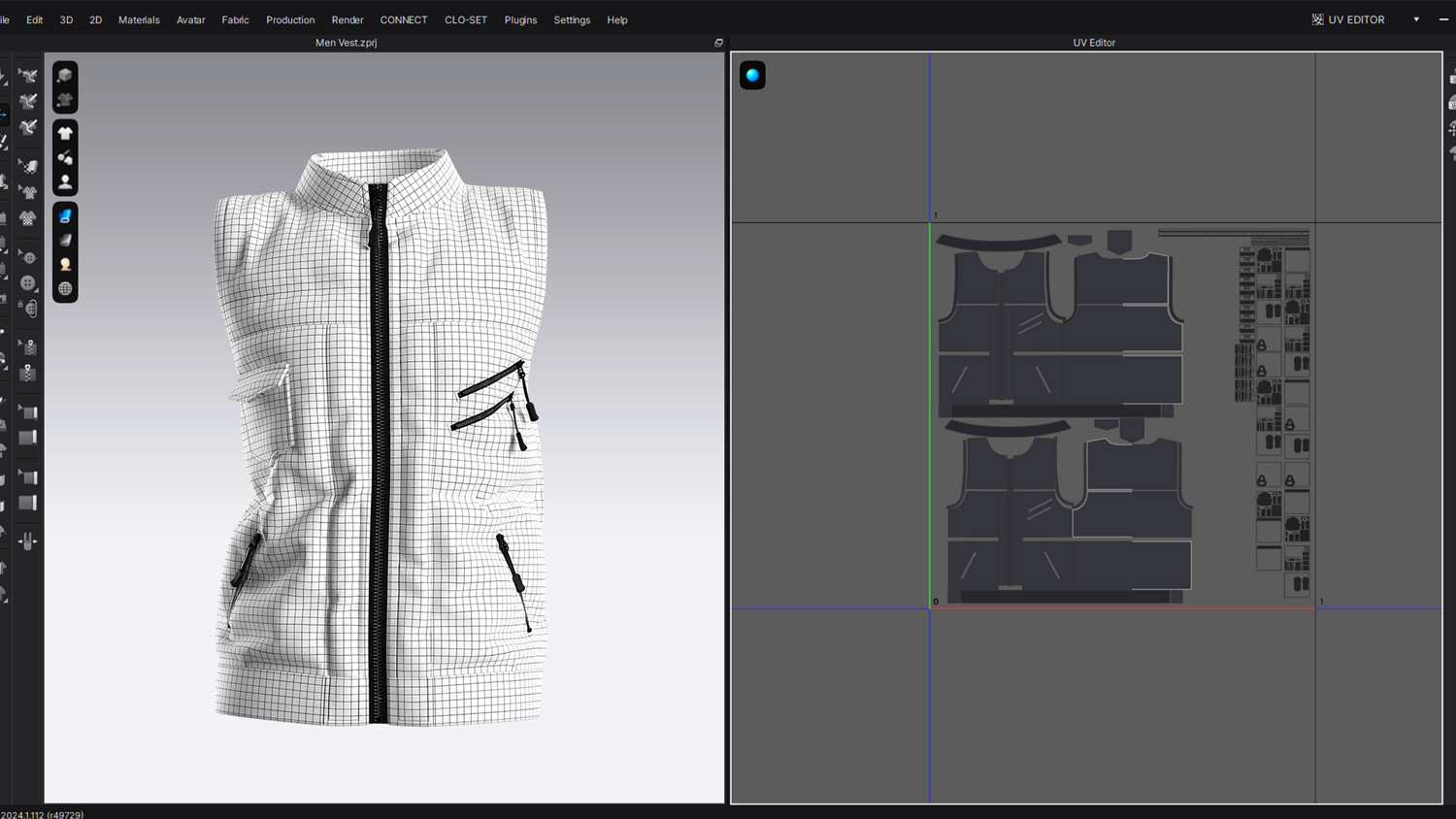This screenshot has height=819, width=1456.
Task: Open the Edit menu
Action: click(x=34, y=19)
